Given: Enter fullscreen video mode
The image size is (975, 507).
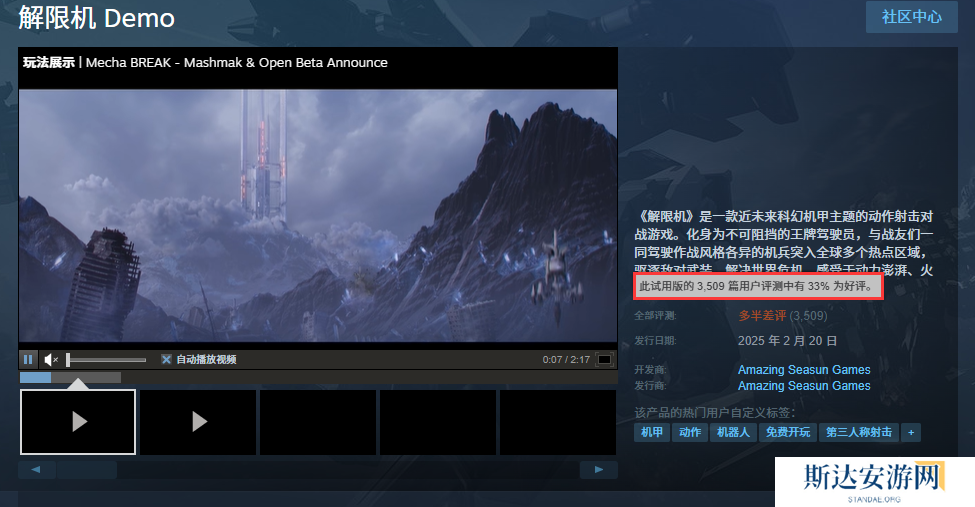Looking at the screenshot, I should click(604, 359).
